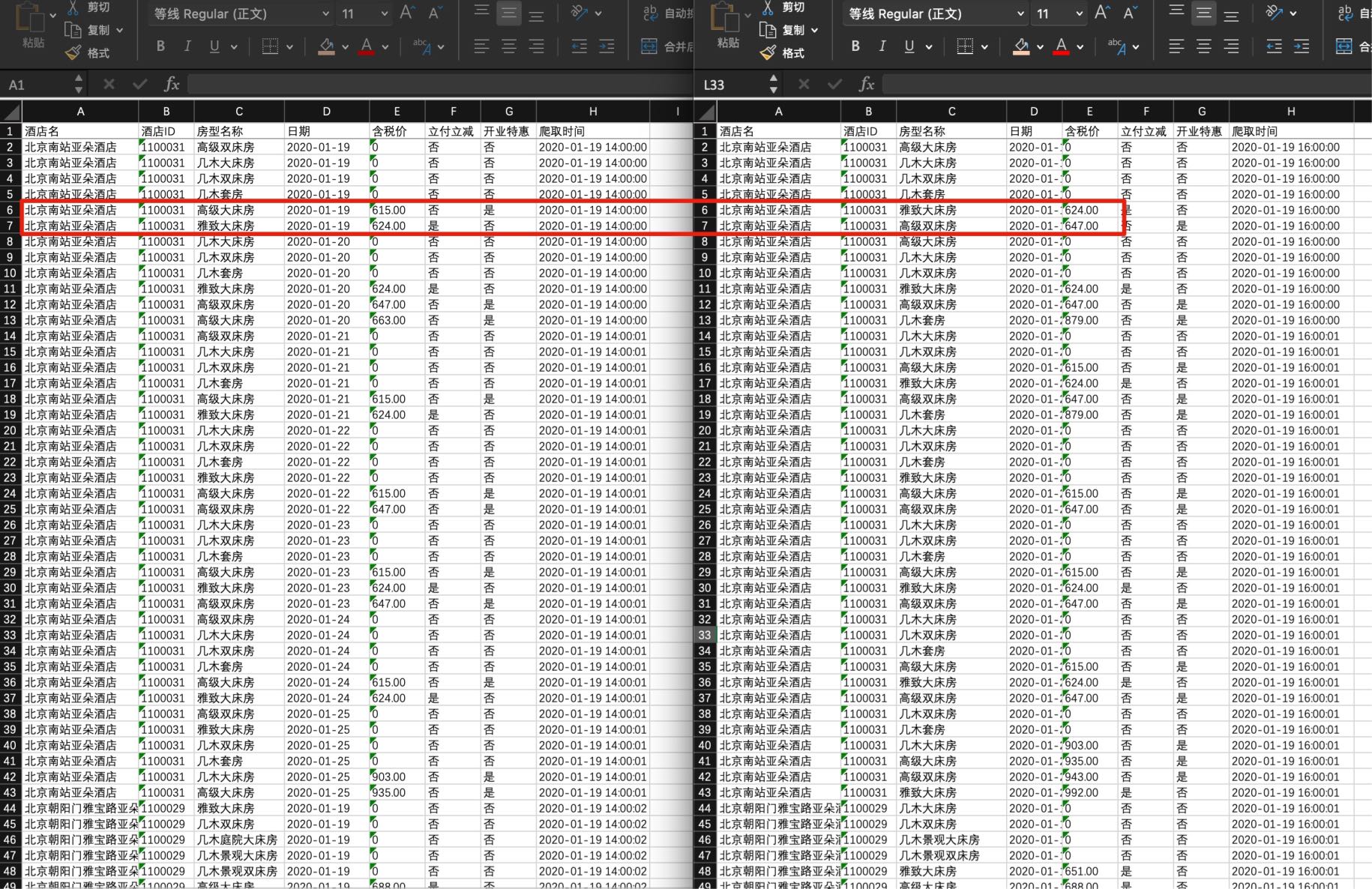This screenshot has width=1372, height=889.
Task: Click the borders icon in right window
Action: [x=965, y=46]
